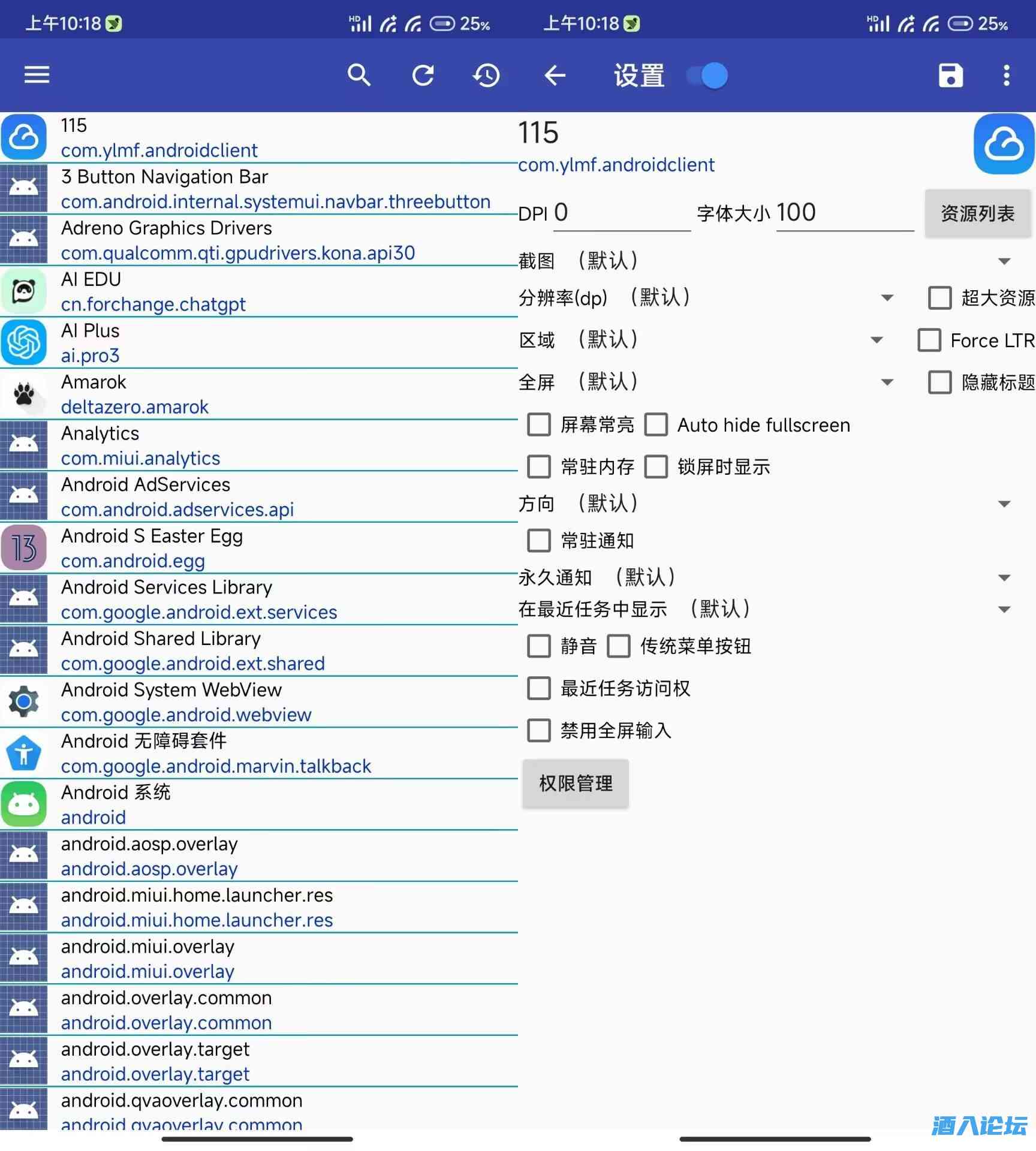This screenshot has height=1151, width=1036.
Task: Open the 方向 orientation dropdown
Action: [1004, 504]
